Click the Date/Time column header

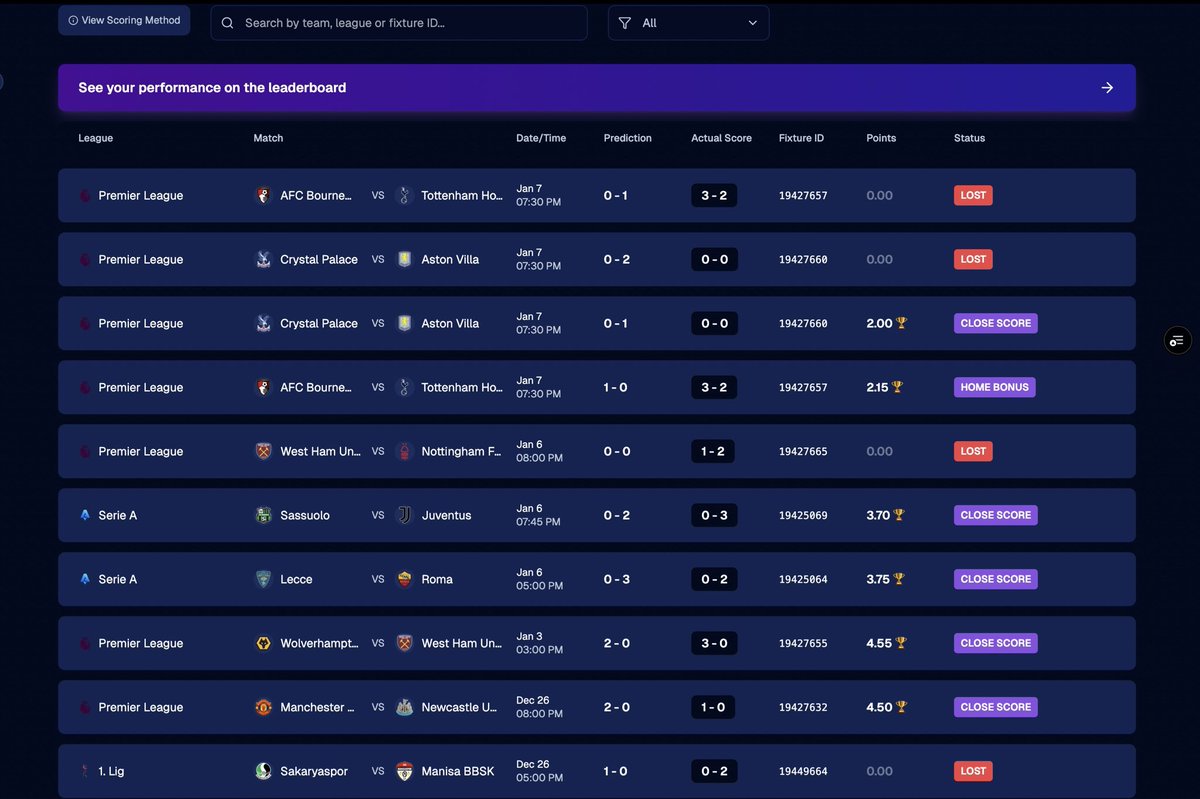click(541, 138)
